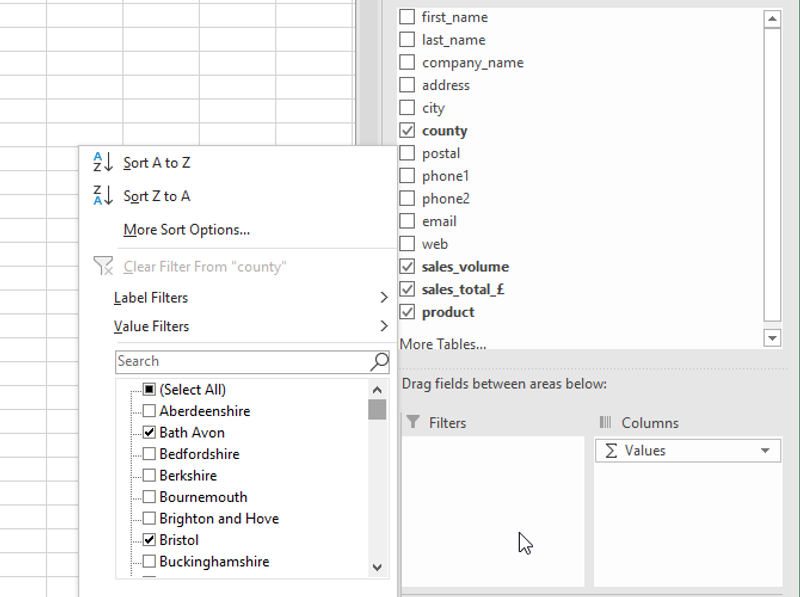This screenshot has height=597, width=800.
Task: Click the Sort Z to A icon
Action: point(103,196)
